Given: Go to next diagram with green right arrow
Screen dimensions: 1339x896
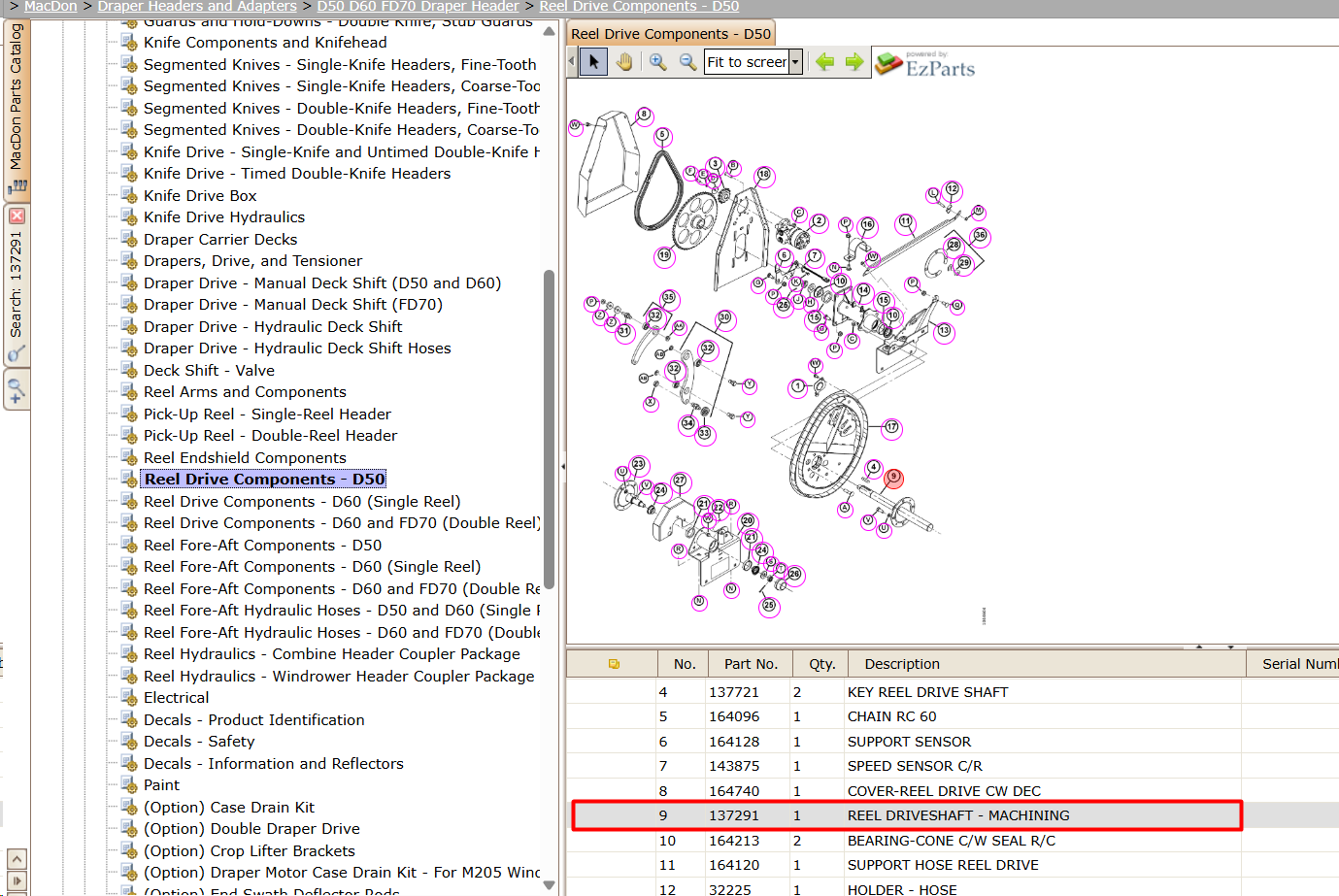Looking at the screenshot, I should (854, 62).
